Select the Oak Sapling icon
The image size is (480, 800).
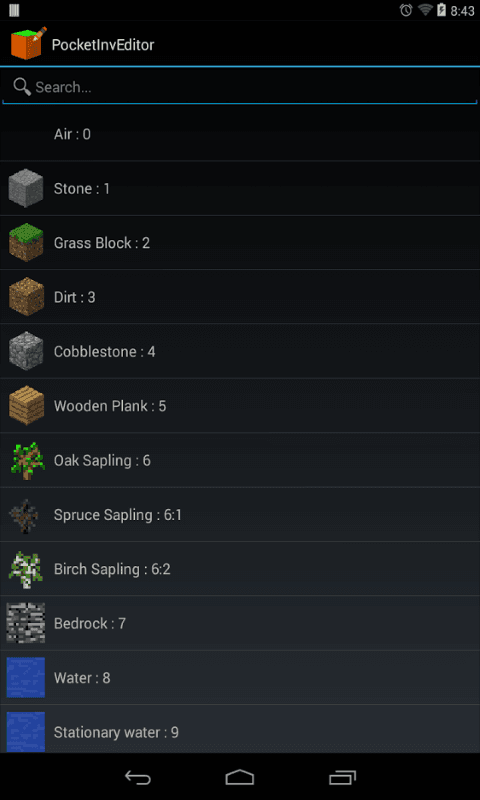(27, 460)
